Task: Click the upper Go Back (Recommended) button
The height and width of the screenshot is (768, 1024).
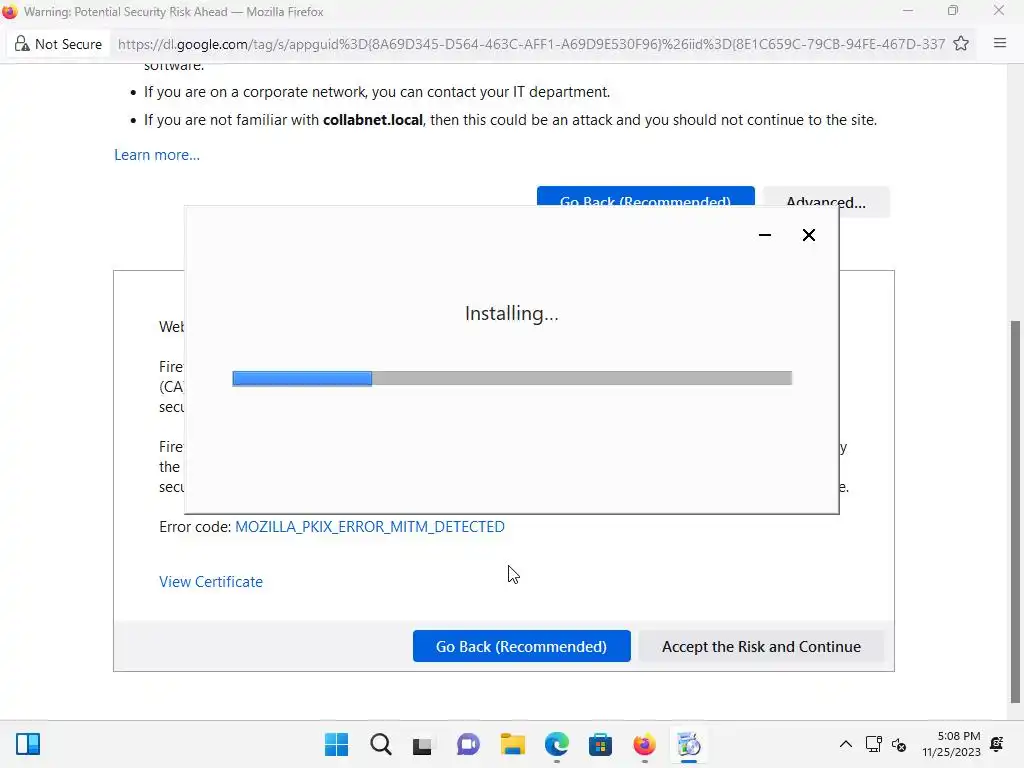Action: click(x=645, y=197)
